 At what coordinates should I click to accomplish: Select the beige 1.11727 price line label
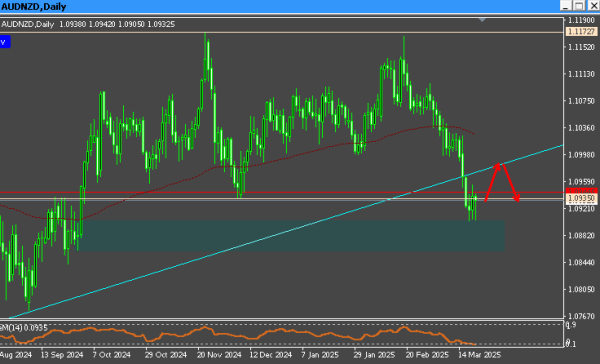click(582, 32)
